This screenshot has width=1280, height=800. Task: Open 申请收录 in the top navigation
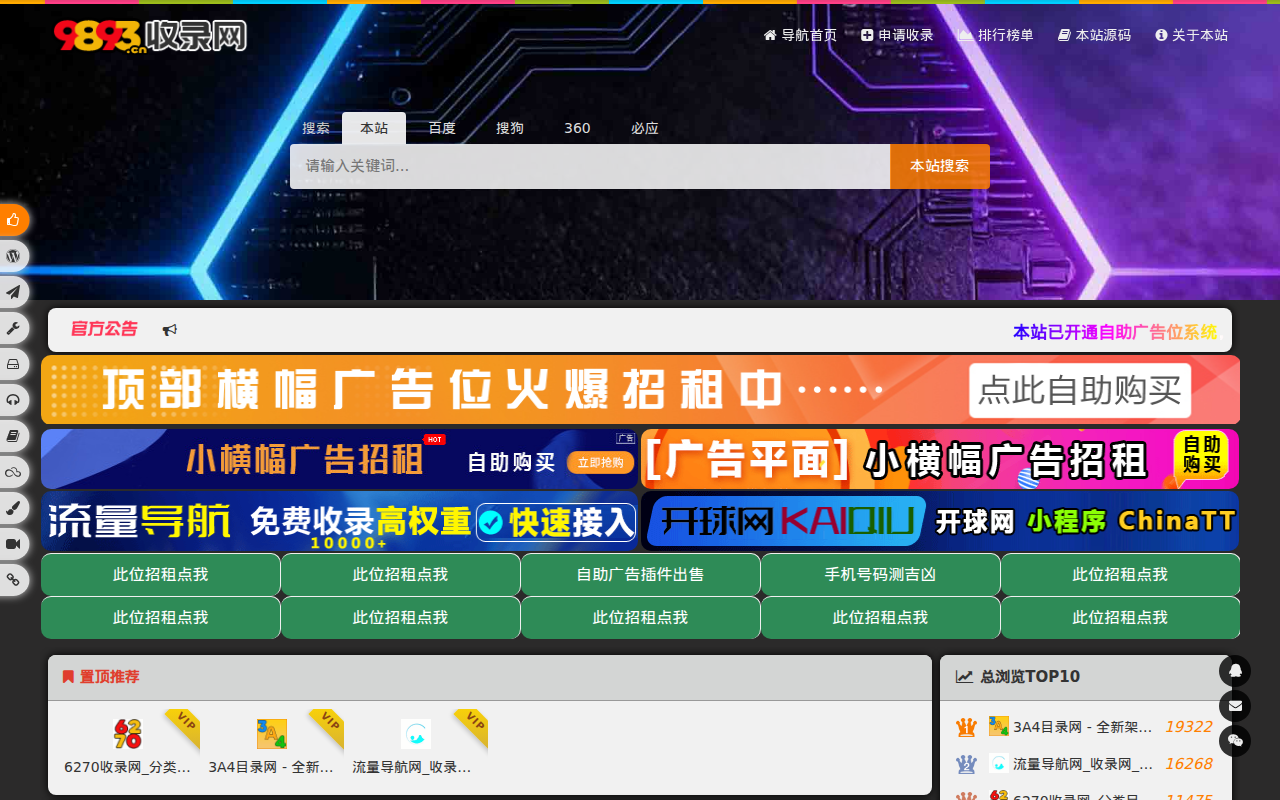tap(897, 34)
